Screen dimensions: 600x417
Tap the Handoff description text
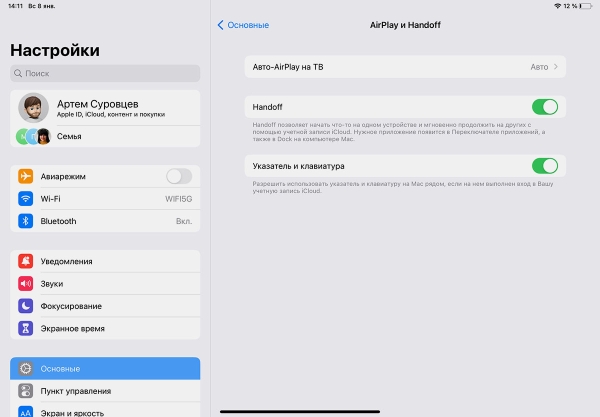[399, 132]
